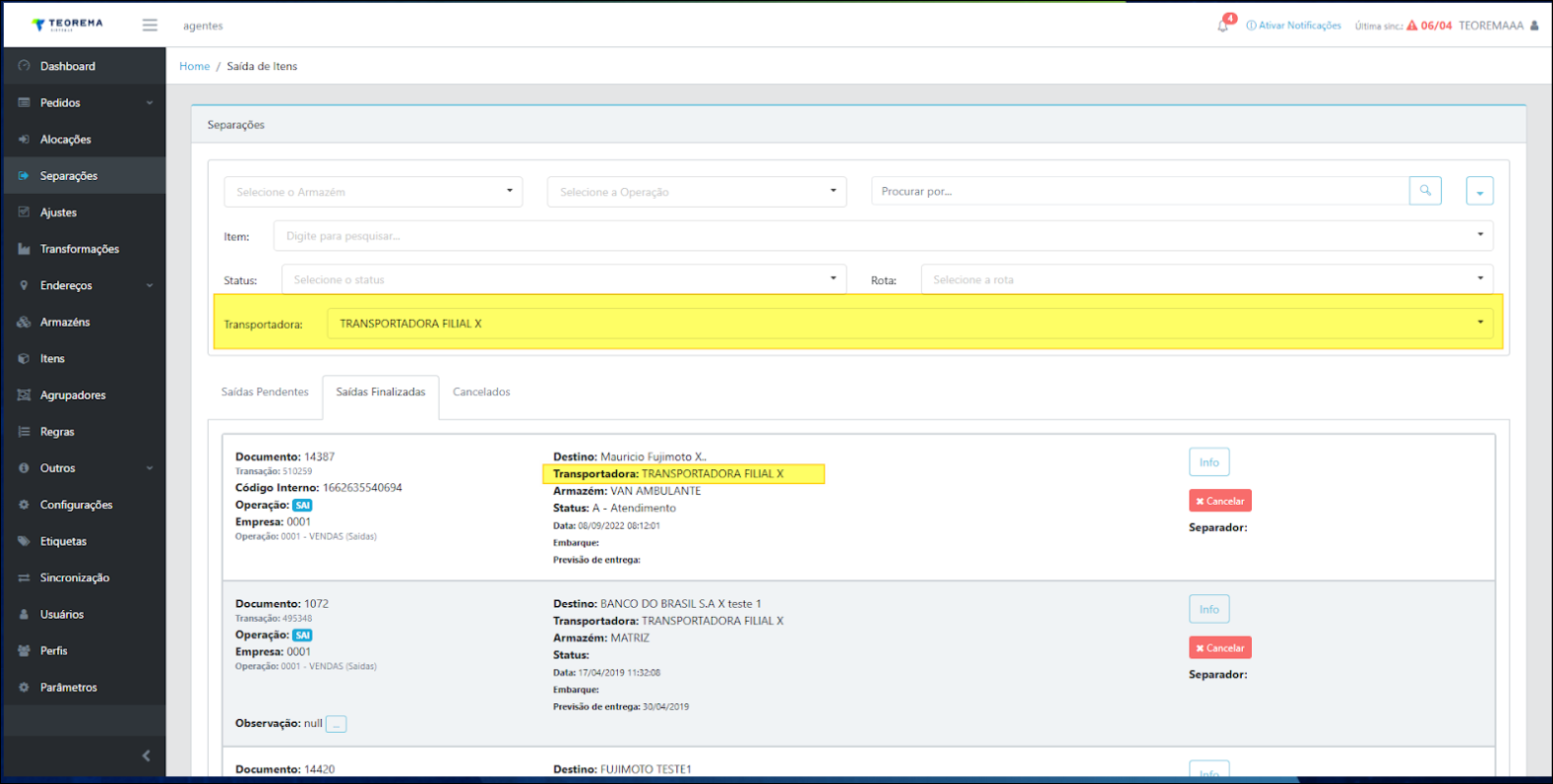This screenshot has height=784, width=1553.
Task: Click Info button for document 14387
Action: click(1209, 462)
